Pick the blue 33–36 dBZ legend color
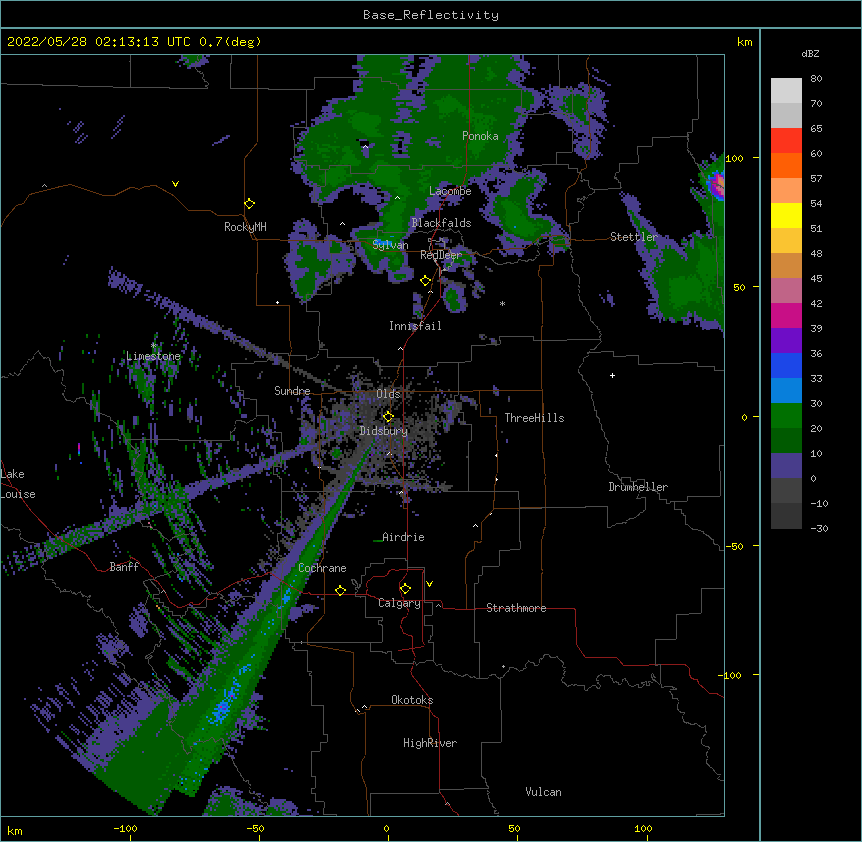 pyautogui.click(x=786, y=365)
